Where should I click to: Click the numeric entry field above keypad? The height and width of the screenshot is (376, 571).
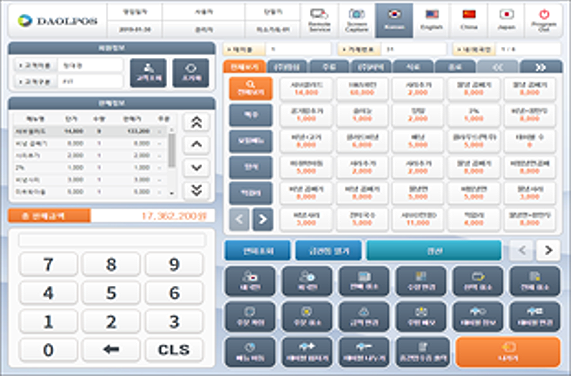coord(113,241)
